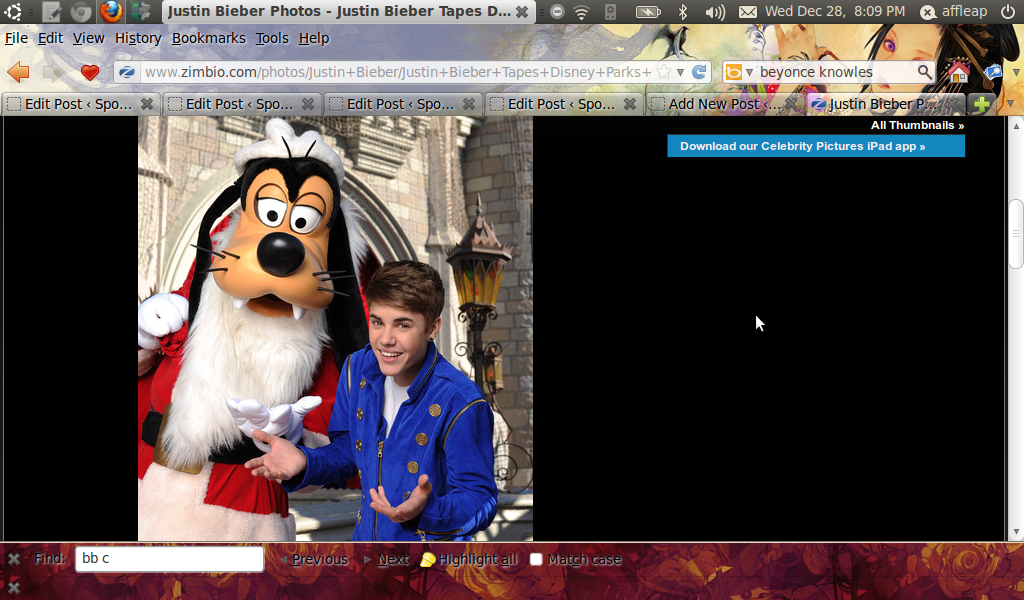
Task: Click the red heart toolbar icon
Action: (90, 72)
